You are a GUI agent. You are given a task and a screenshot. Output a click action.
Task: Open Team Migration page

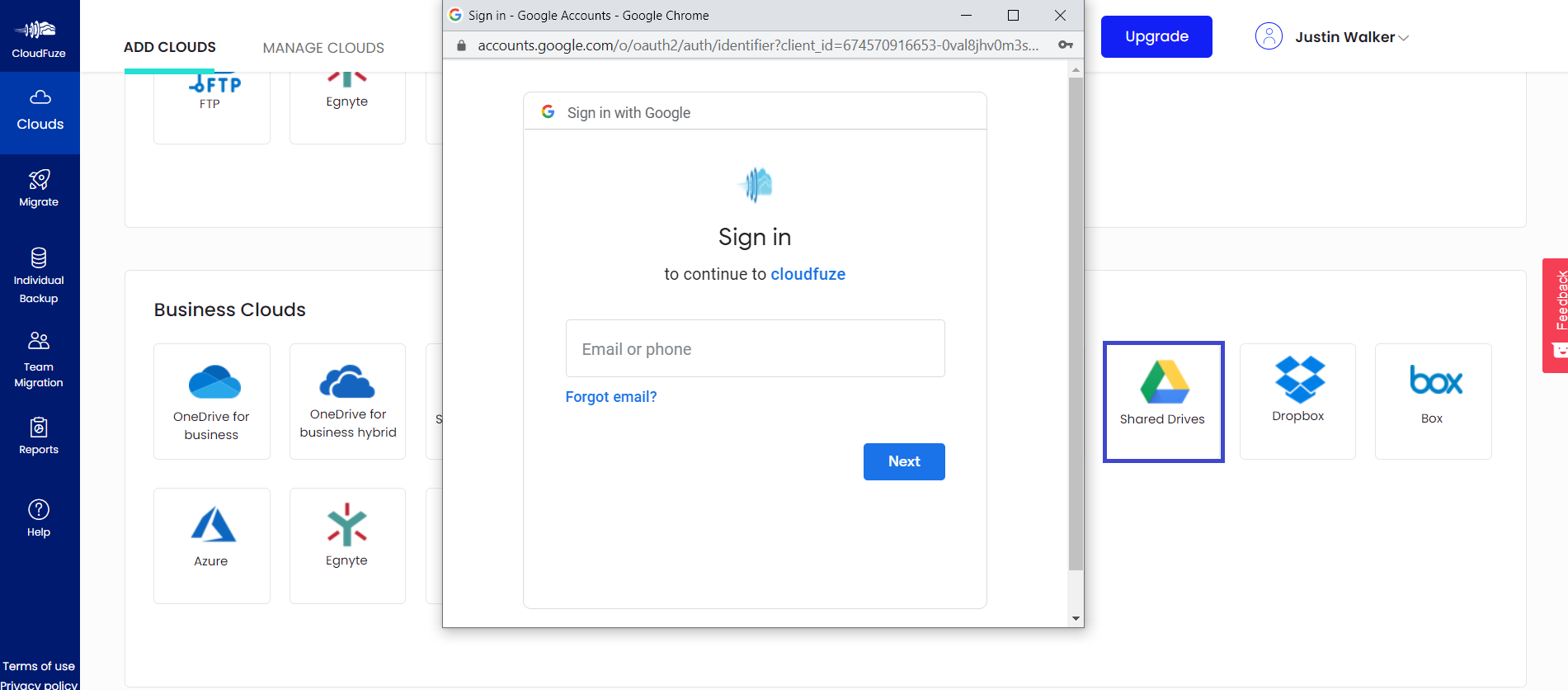click(x=39, y=359)
